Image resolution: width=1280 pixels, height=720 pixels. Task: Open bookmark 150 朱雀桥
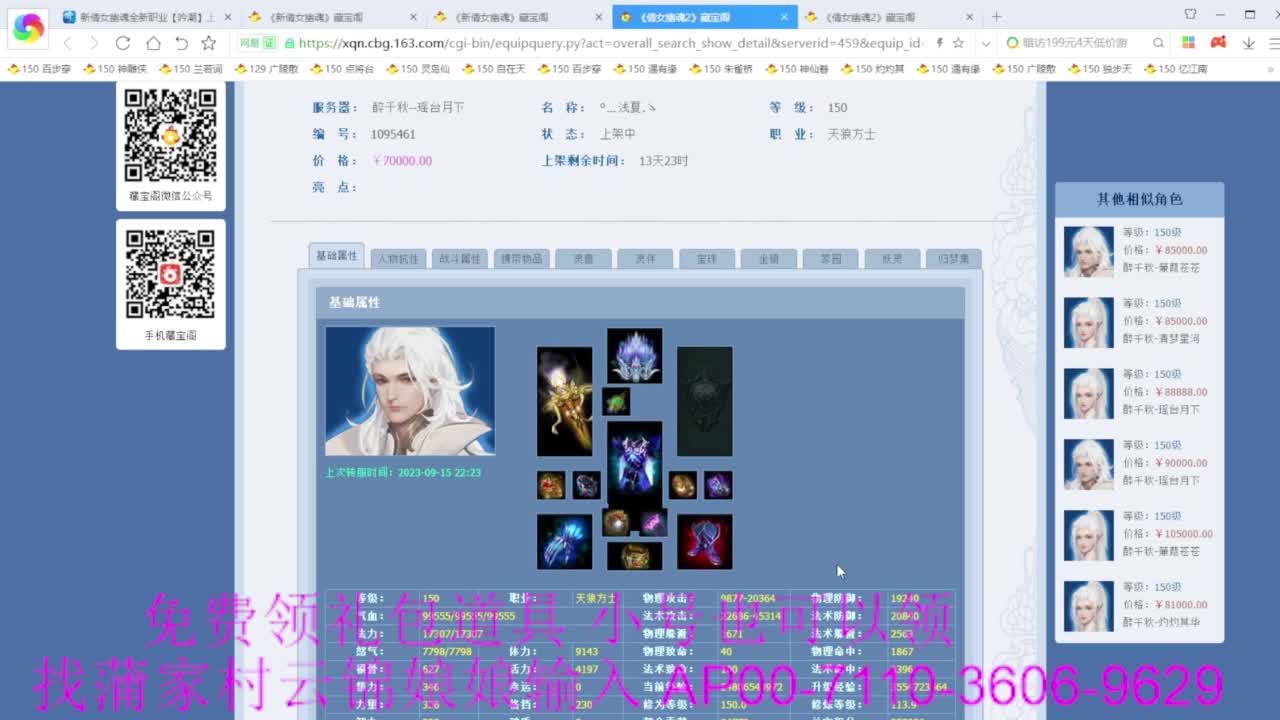click(x=721, y=69)
